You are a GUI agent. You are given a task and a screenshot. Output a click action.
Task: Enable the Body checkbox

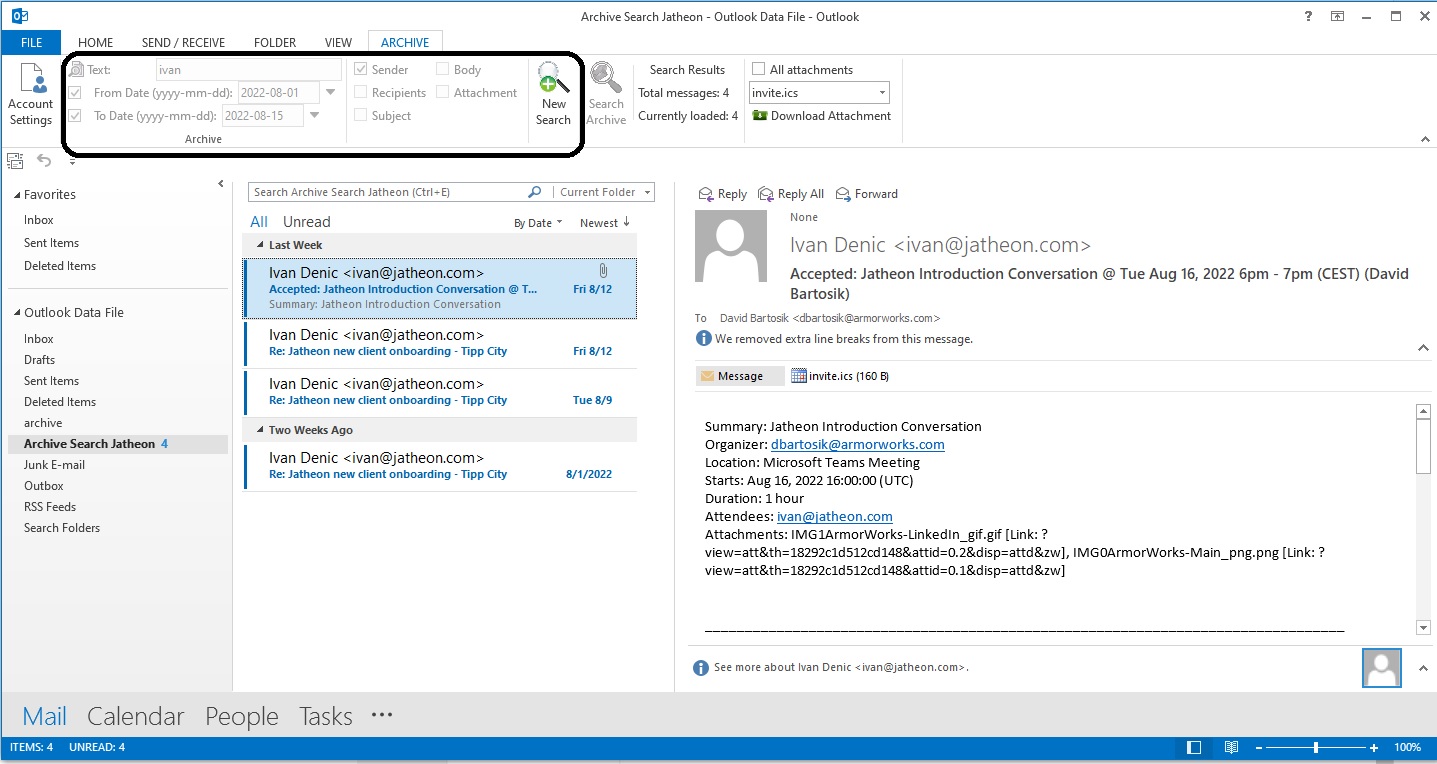click(x=443, y=70)
